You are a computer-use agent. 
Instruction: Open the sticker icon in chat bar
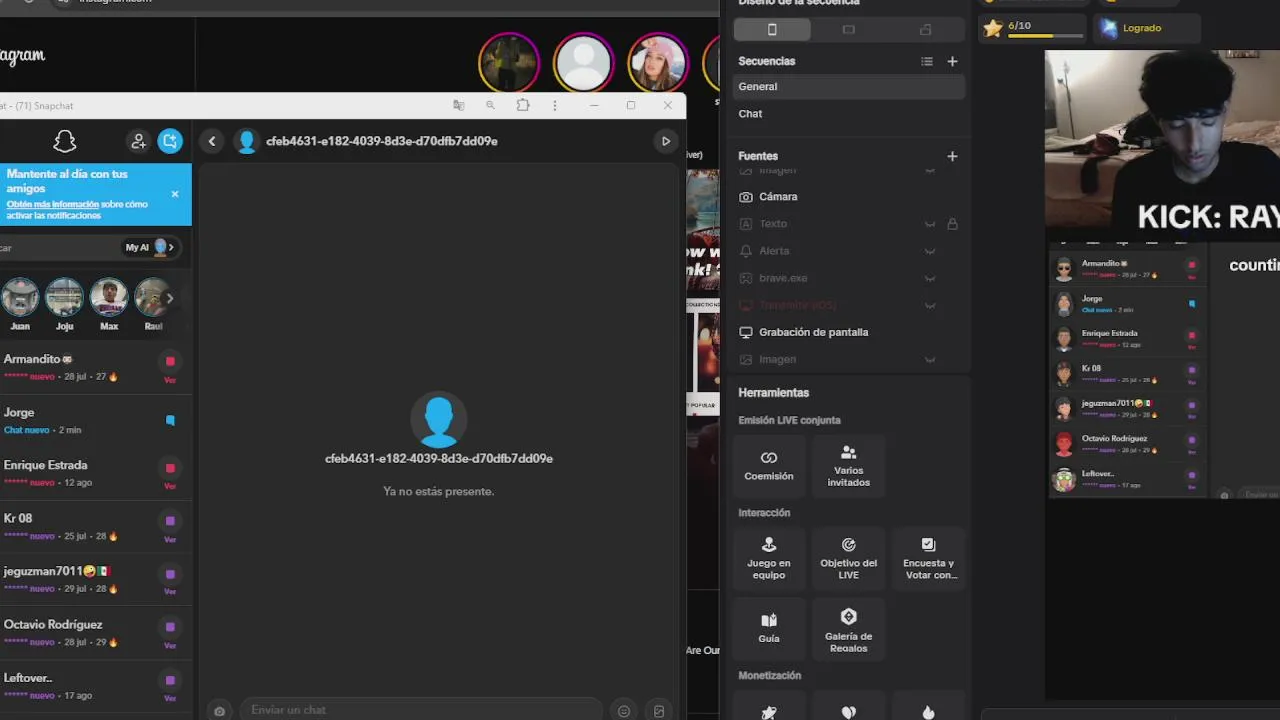(659, 711)
